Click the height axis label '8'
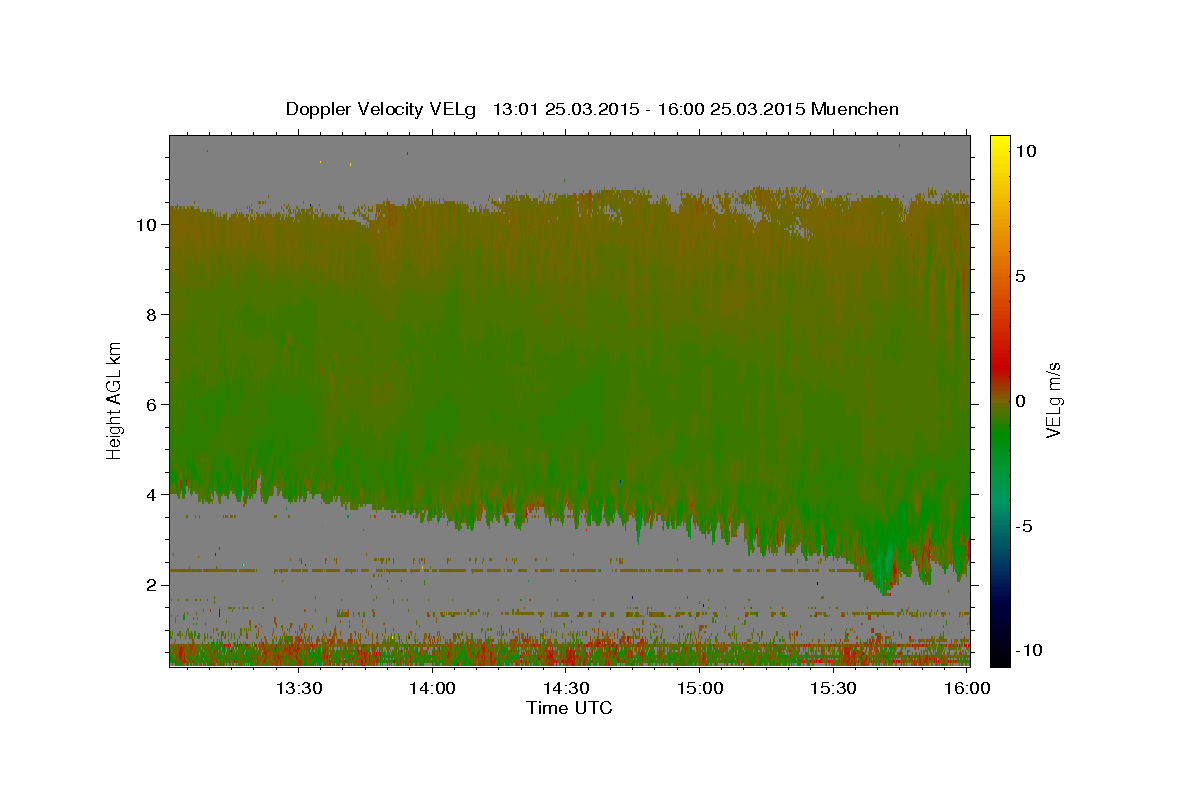This screenshot has height=800, width=1200. [x=152, y=315]
